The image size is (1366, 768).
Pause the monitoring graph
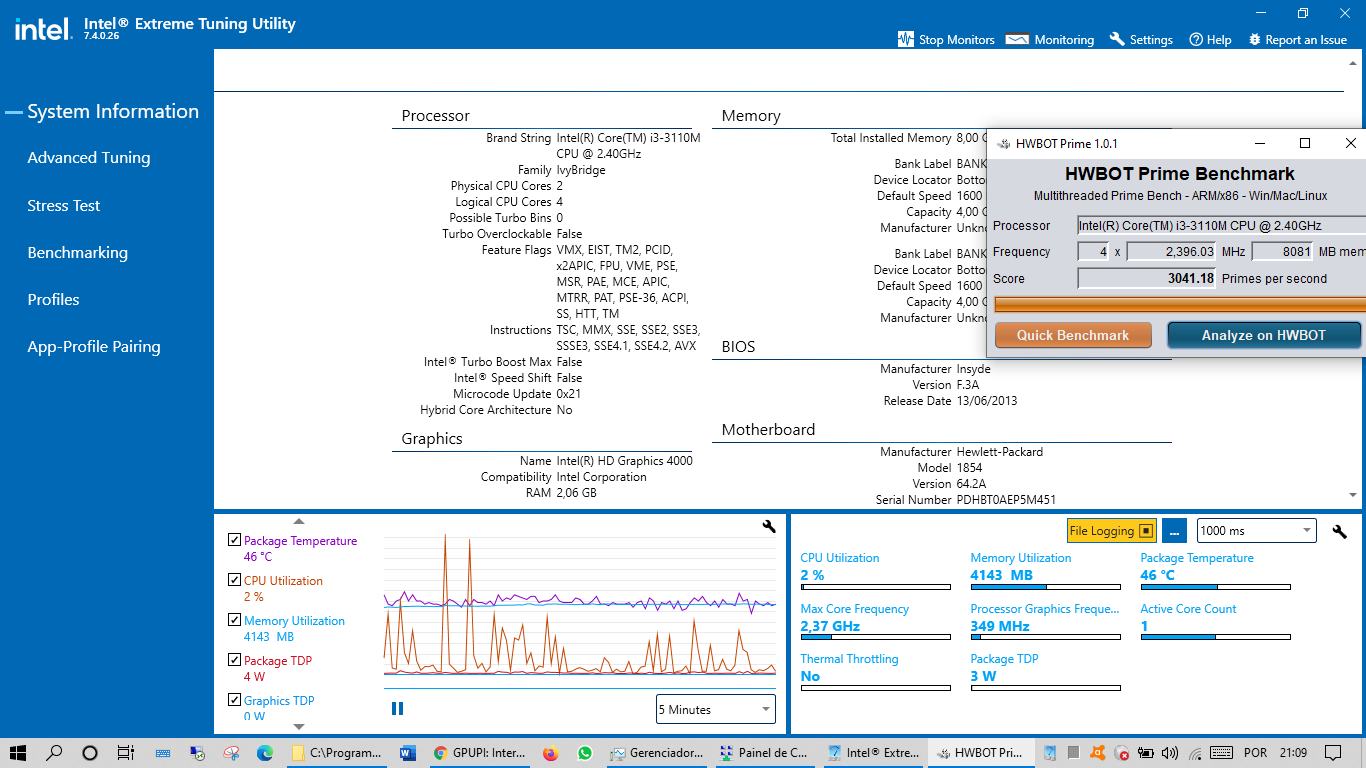[x=397, y=708]
